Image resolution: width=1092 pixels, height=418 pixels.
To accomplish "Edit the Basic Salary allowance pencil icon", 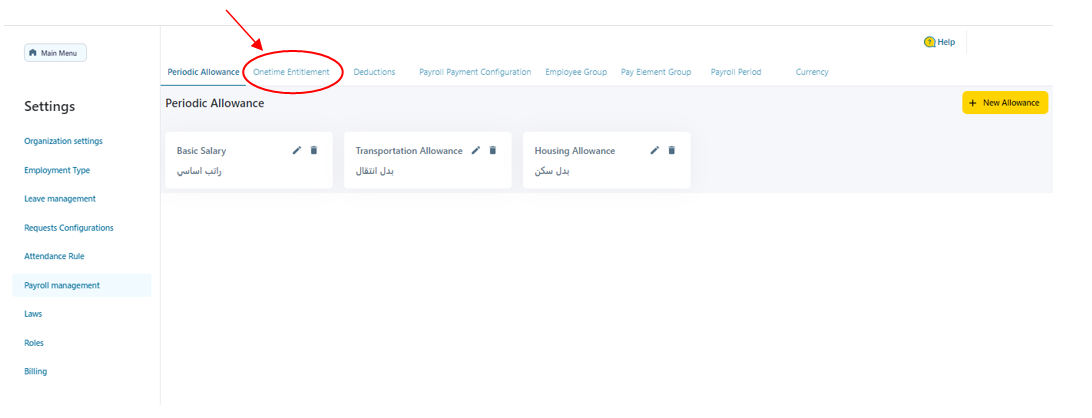I will coord(296,151).
